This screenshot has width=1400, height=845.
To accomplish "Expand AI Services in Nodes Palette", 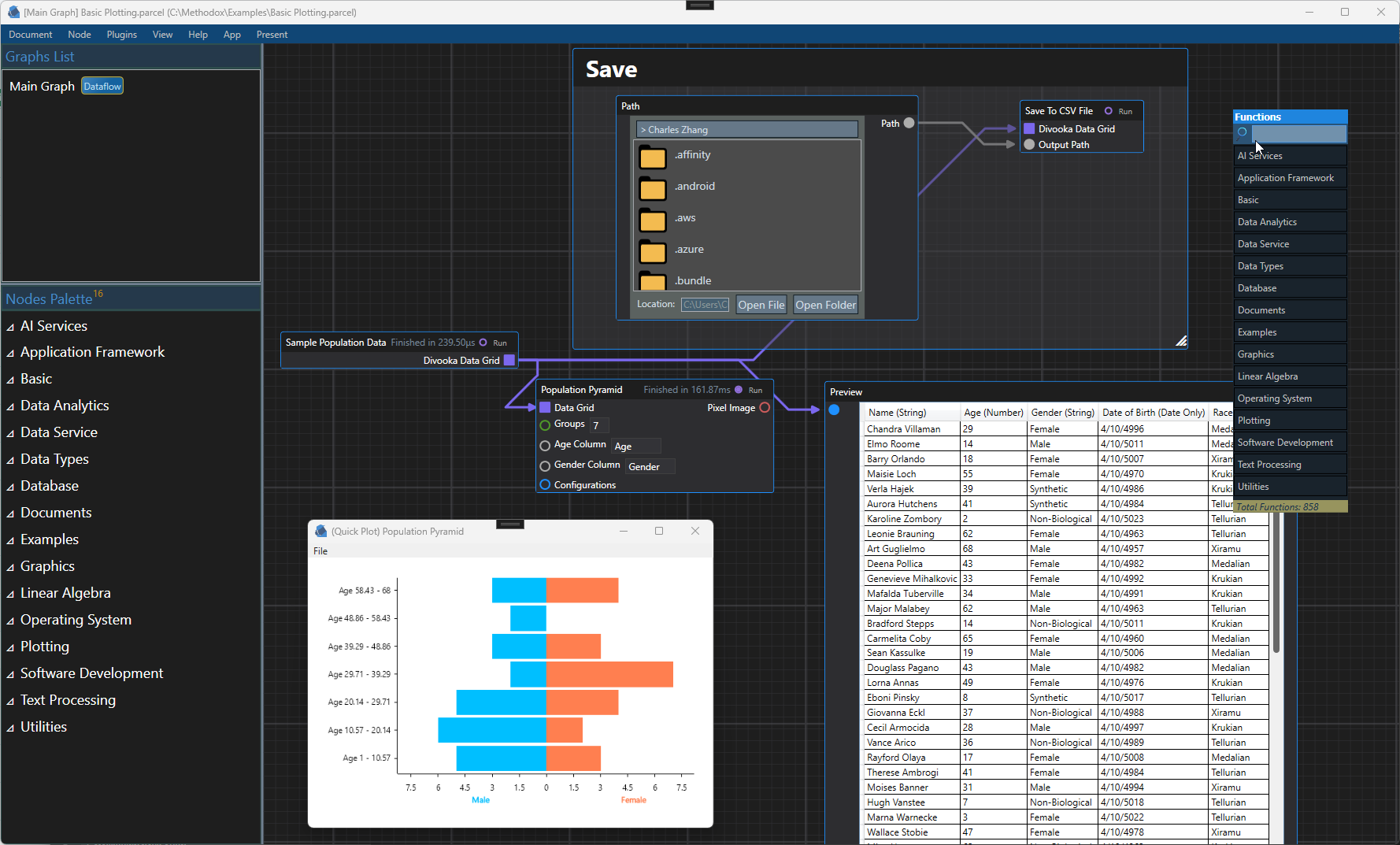I will [x=11, y=327].
